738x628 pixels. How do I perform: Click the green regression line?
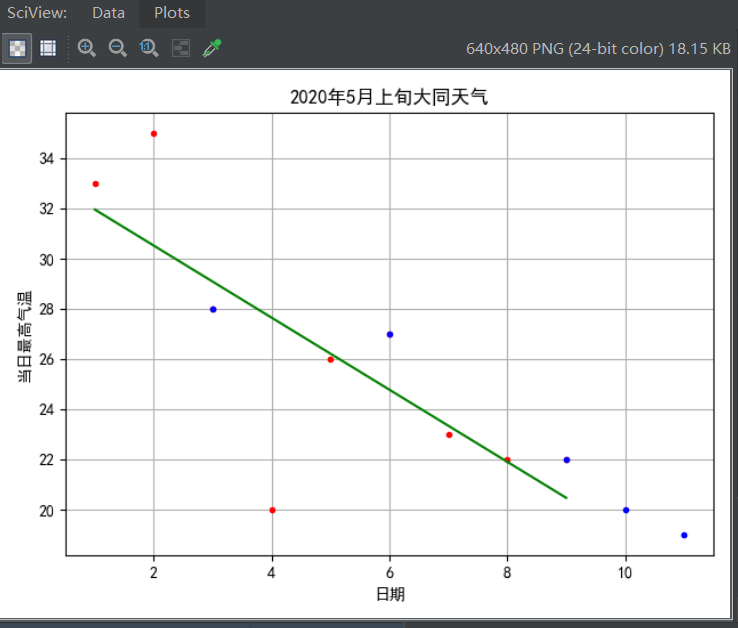click(x=330, y=354)
